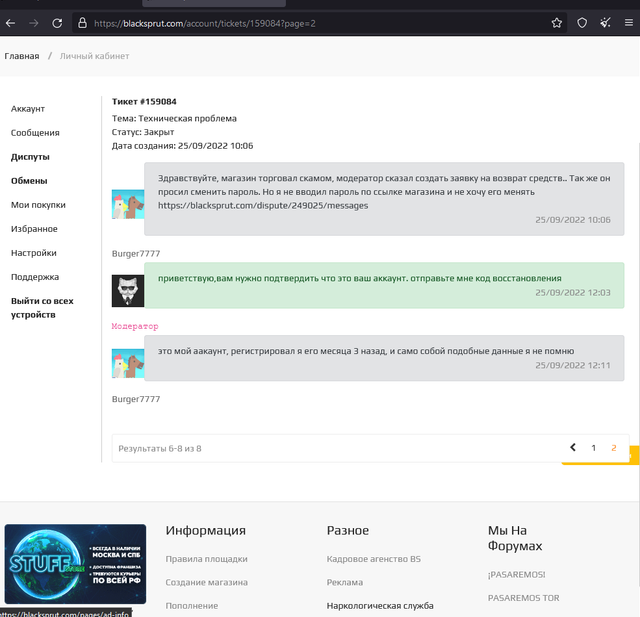Viewport: 640px width, 617px height.
Task: Open the Наркологическая служба link
Action: coord(380,606)
